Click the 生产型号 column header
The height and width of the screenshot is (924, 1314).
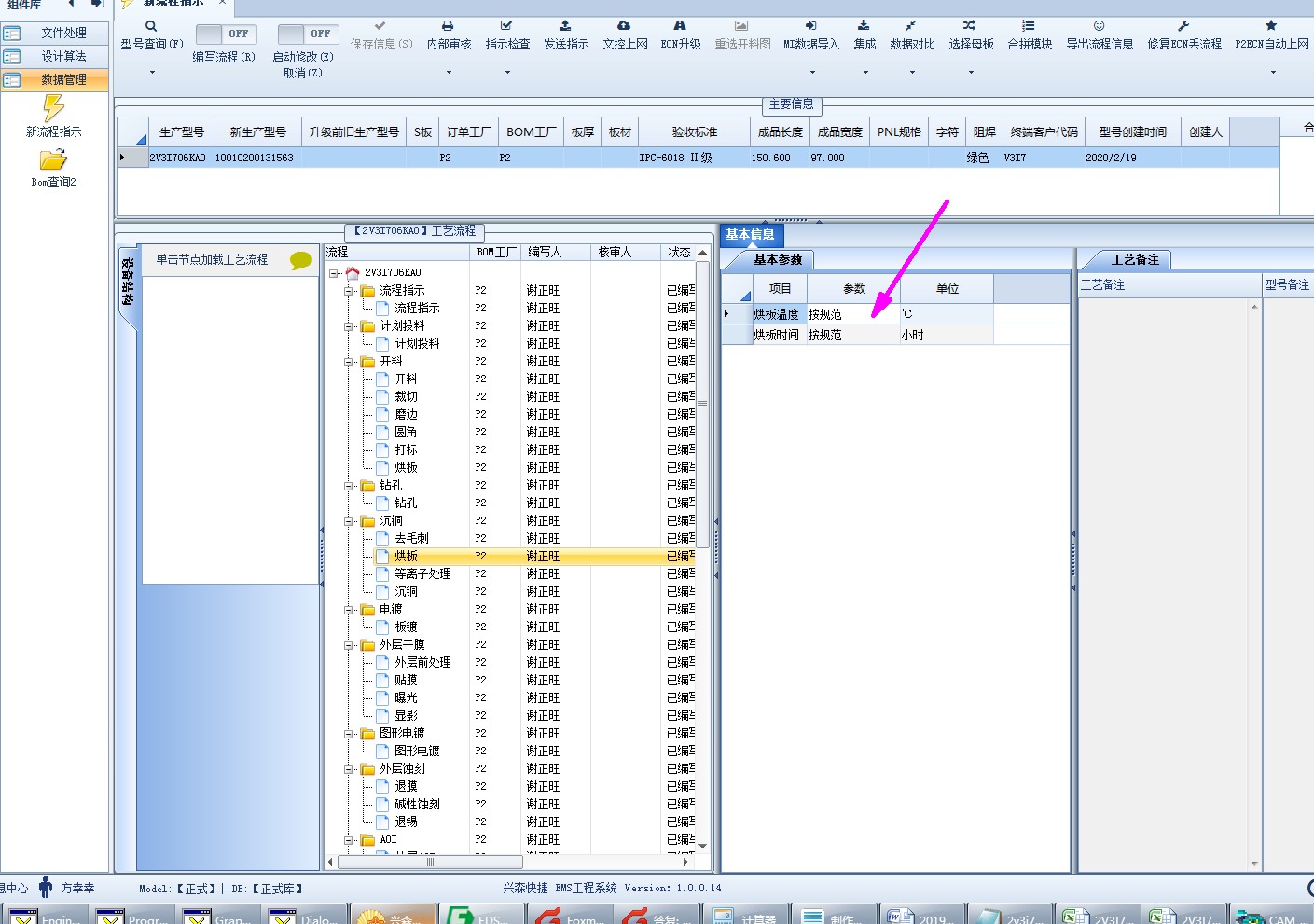click(x=182, y=132)
